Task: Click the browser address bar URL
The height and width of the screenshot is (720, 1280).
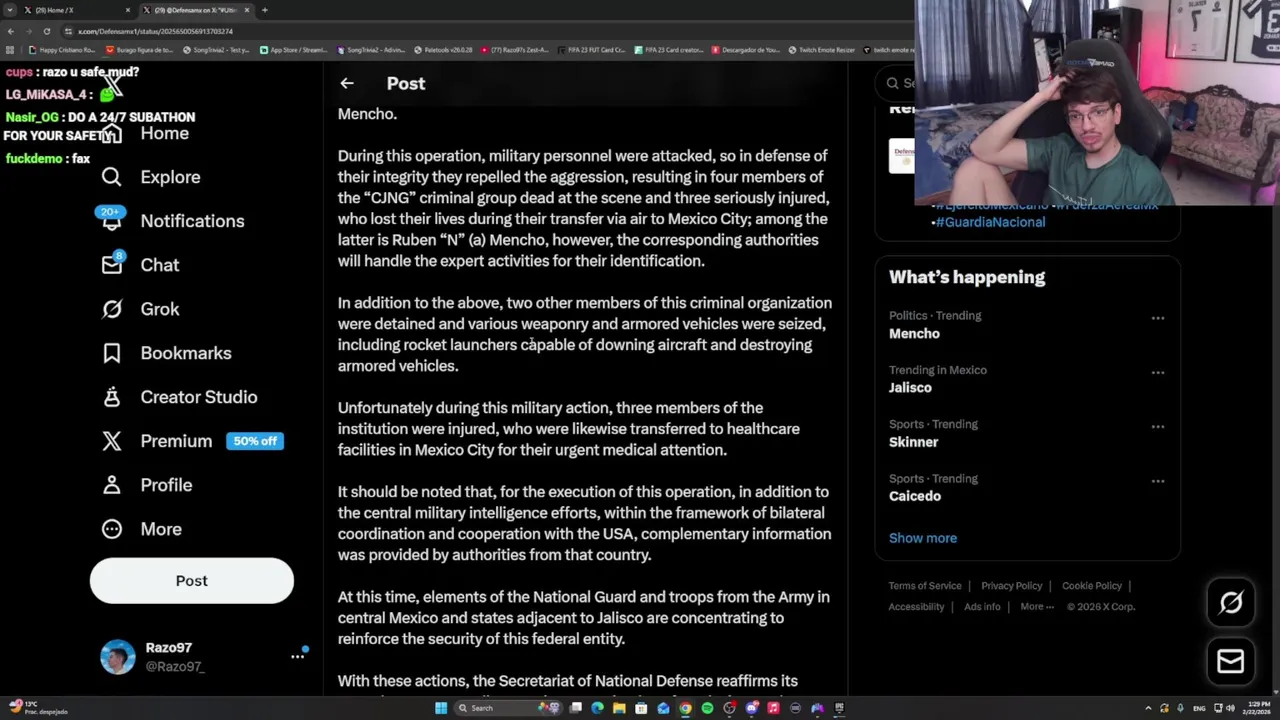Action: (155, 31)
